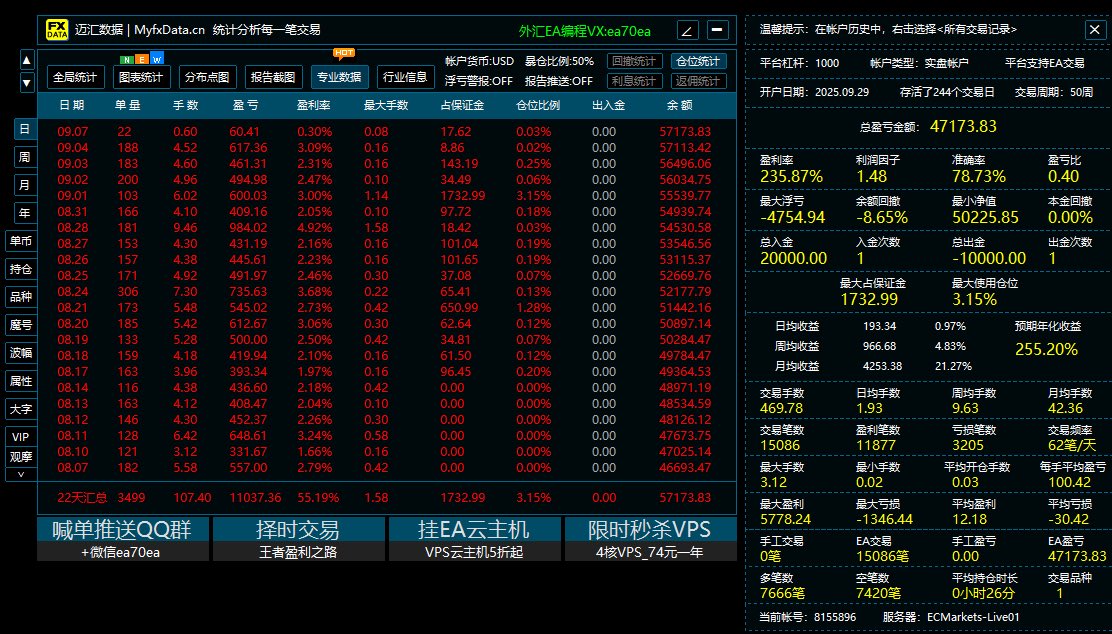This screenshot has height=634, width=1112.
Task: Click VIP in the sidebar
Action: [x=21, y=437]
